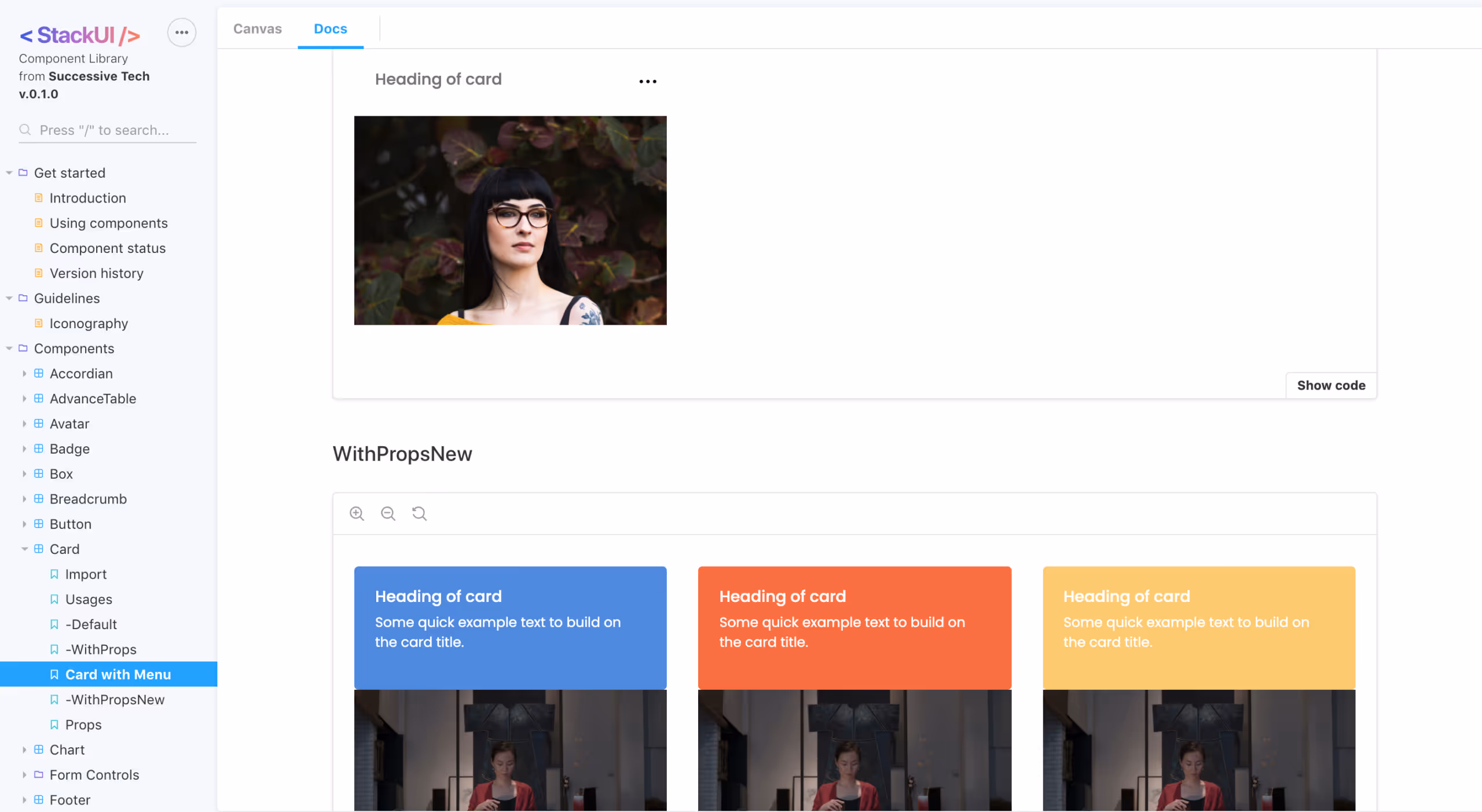Expand the Chart component section
This screenshot has width=1482, height=812.
pyautogui.click(x=24, y=749)
